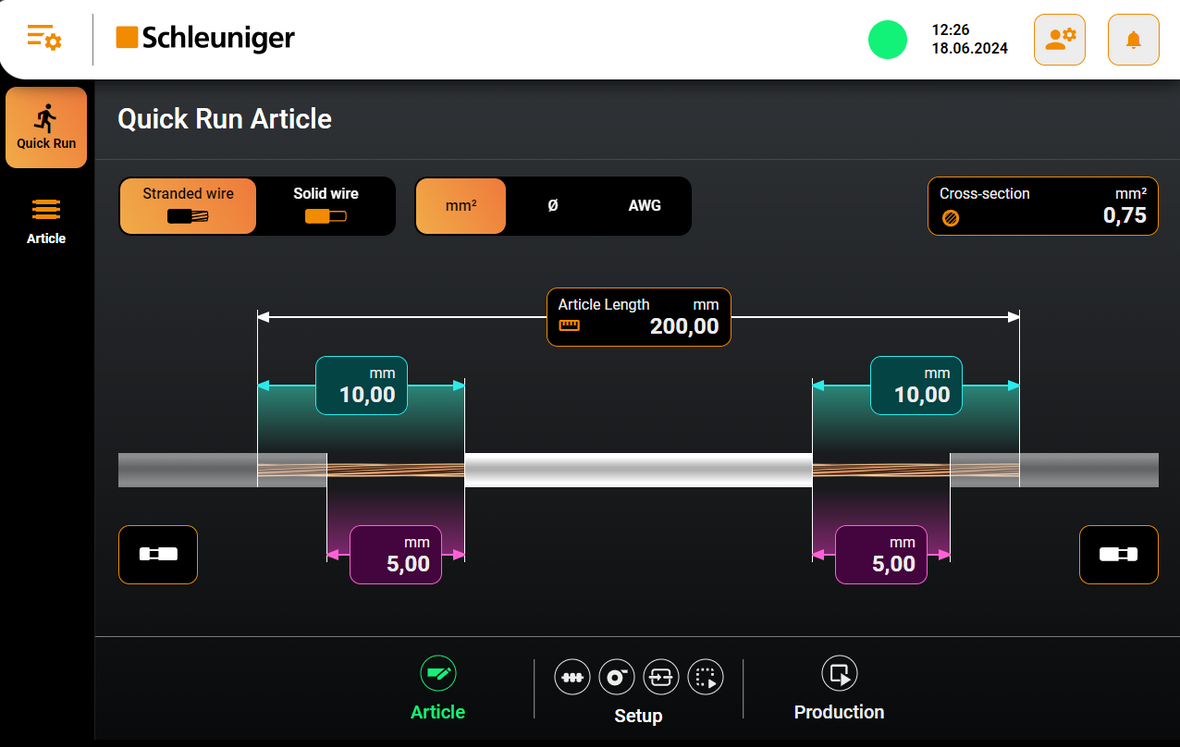Open the Article list in the sidebar
The image size is (1180, 747).
[46, 220]
